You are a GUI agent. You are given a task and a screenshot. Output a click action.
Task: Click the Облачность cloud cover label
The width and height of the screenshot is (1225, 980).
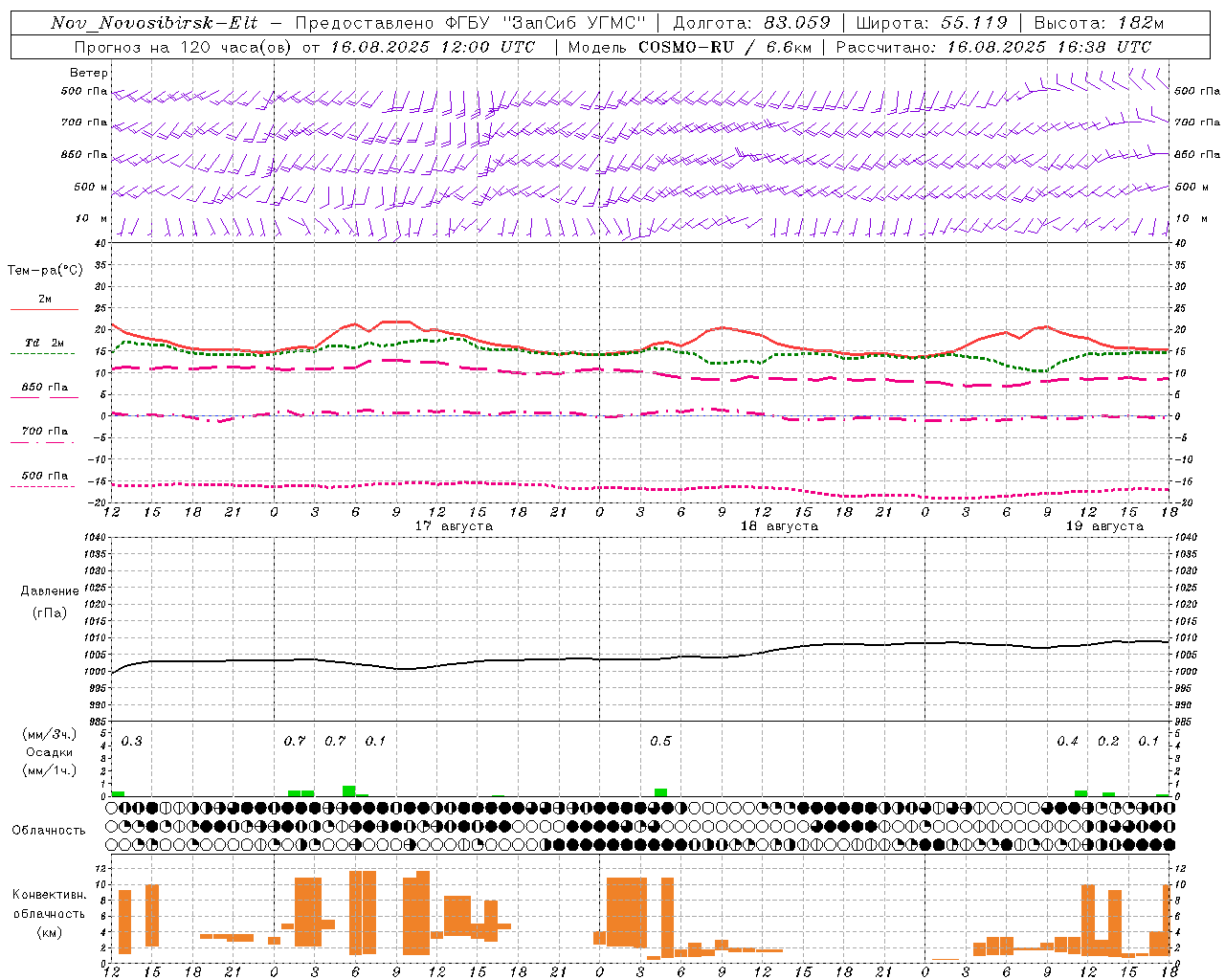click(x=49, y=831)
